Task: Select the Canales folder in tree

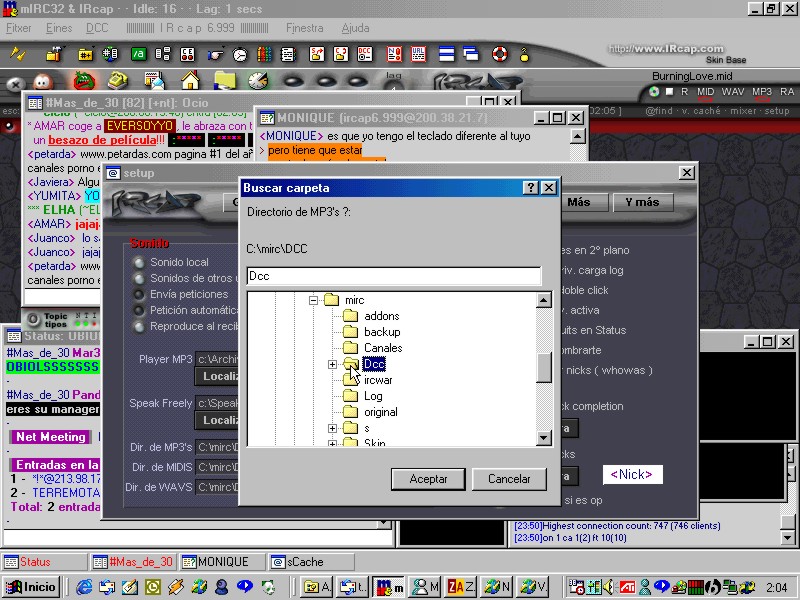Action: click(383, 348)
